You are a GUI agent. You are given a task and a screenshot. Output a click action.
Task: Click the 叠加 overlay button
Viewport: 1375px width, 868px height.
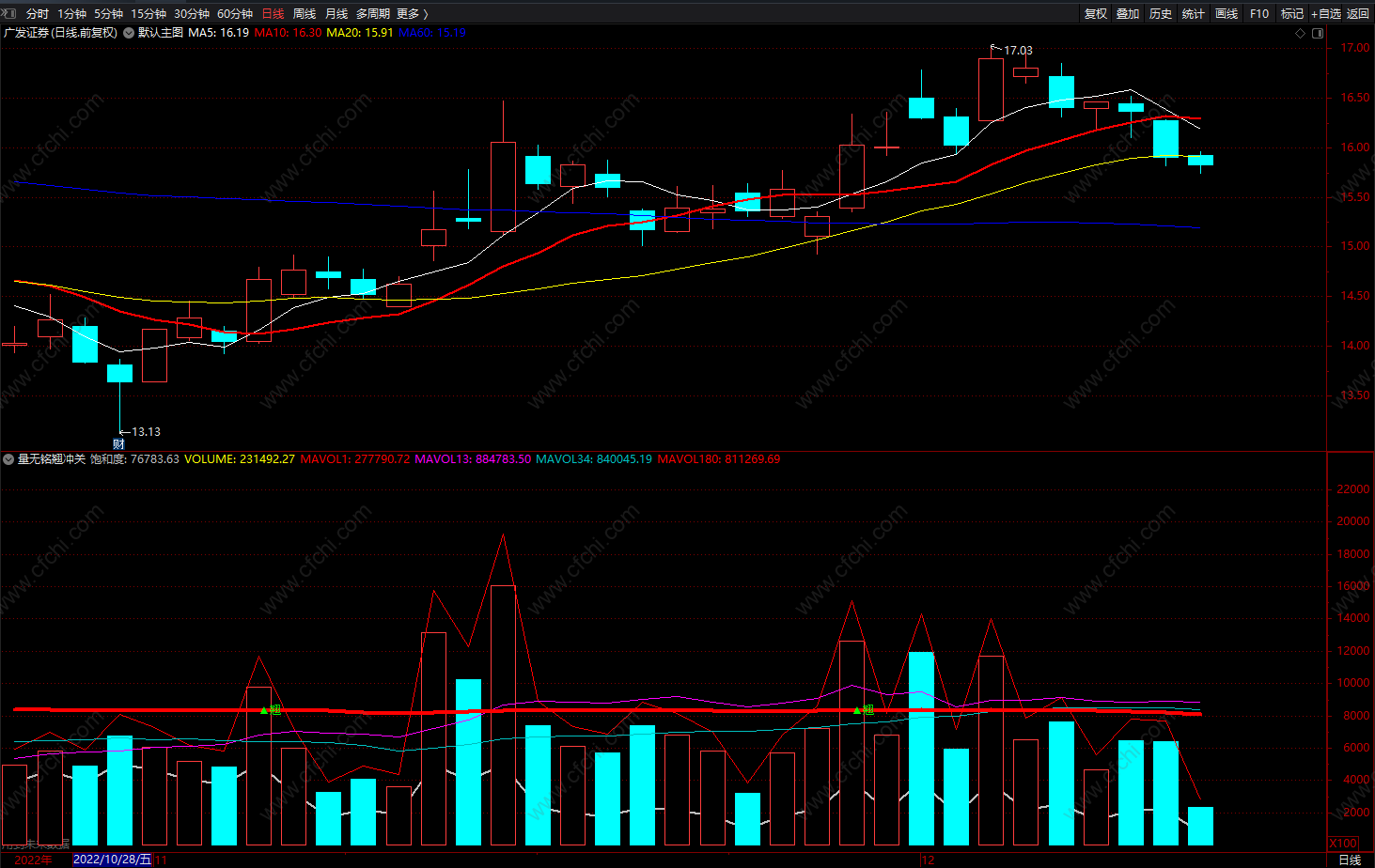tap(1128, 14)
